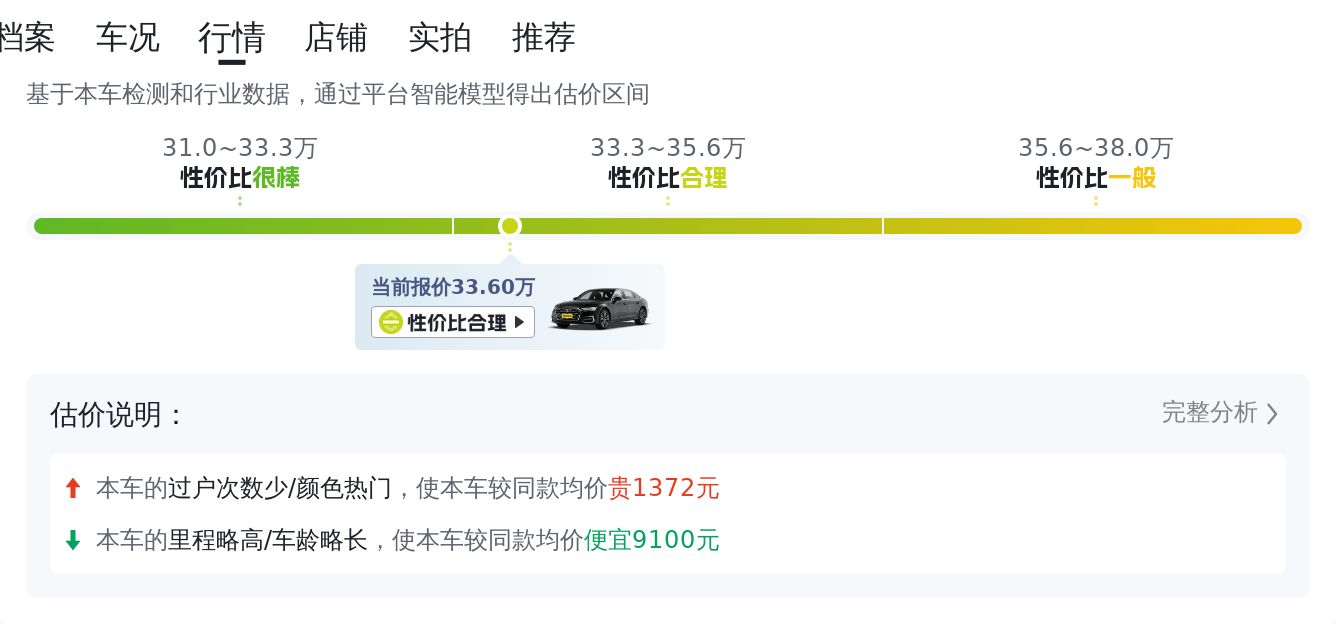
Task: Open the 完整分析 link
Action: pyautogui.click(x=1209, y=413)
